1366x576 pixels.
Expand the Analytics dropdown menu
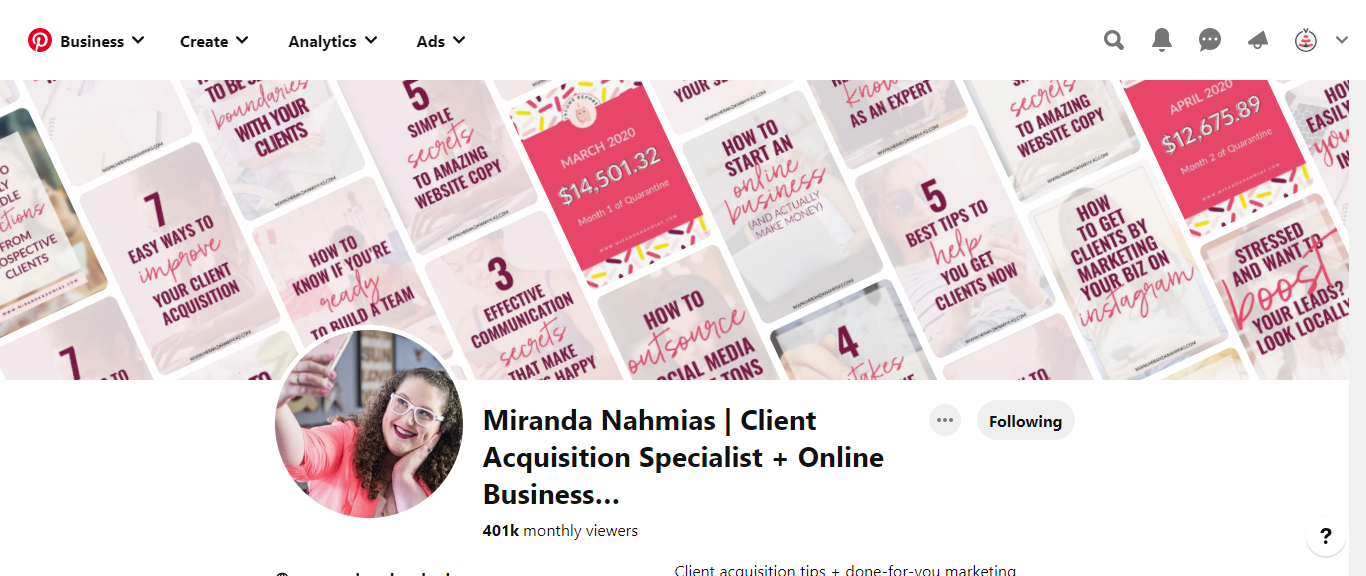click(x=333, y=41)
